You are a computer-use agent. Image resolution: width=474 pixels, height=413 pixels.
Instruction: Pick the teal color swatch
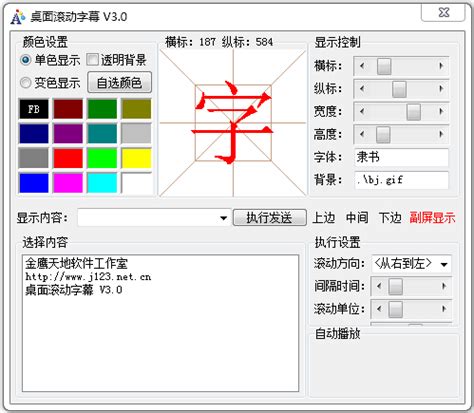point(102,133)
